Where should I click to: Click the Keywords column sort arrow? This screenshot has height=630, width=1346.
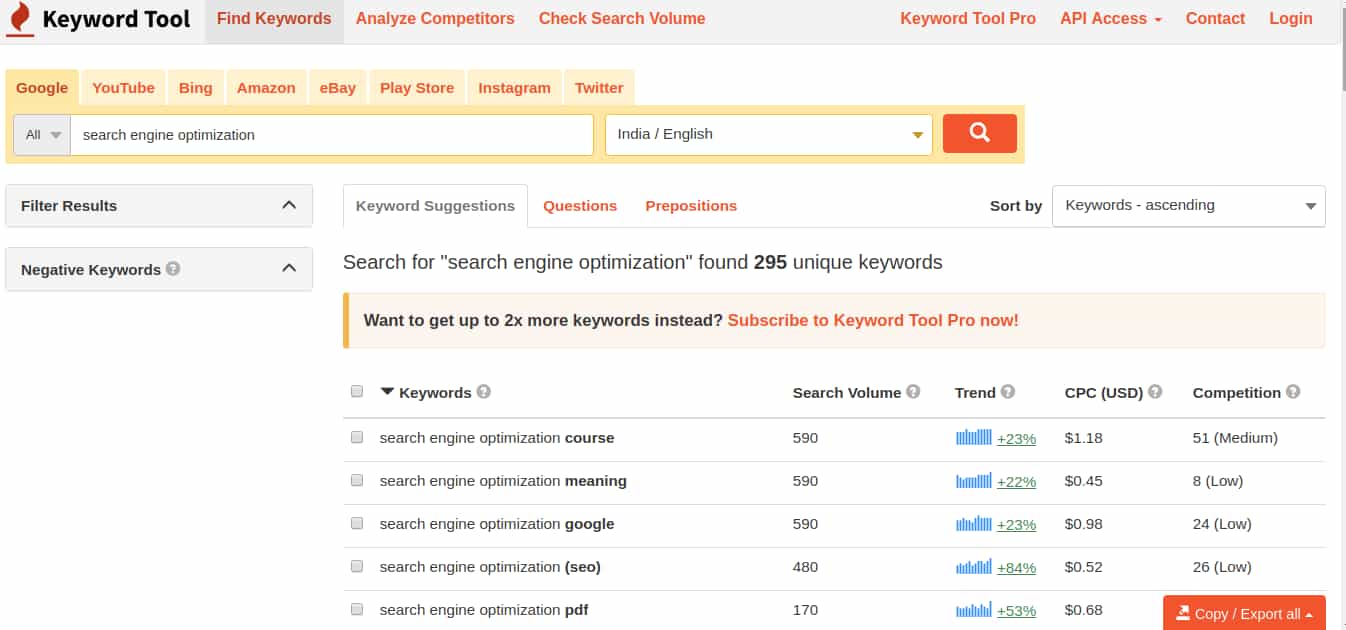(x=387, y=392)
